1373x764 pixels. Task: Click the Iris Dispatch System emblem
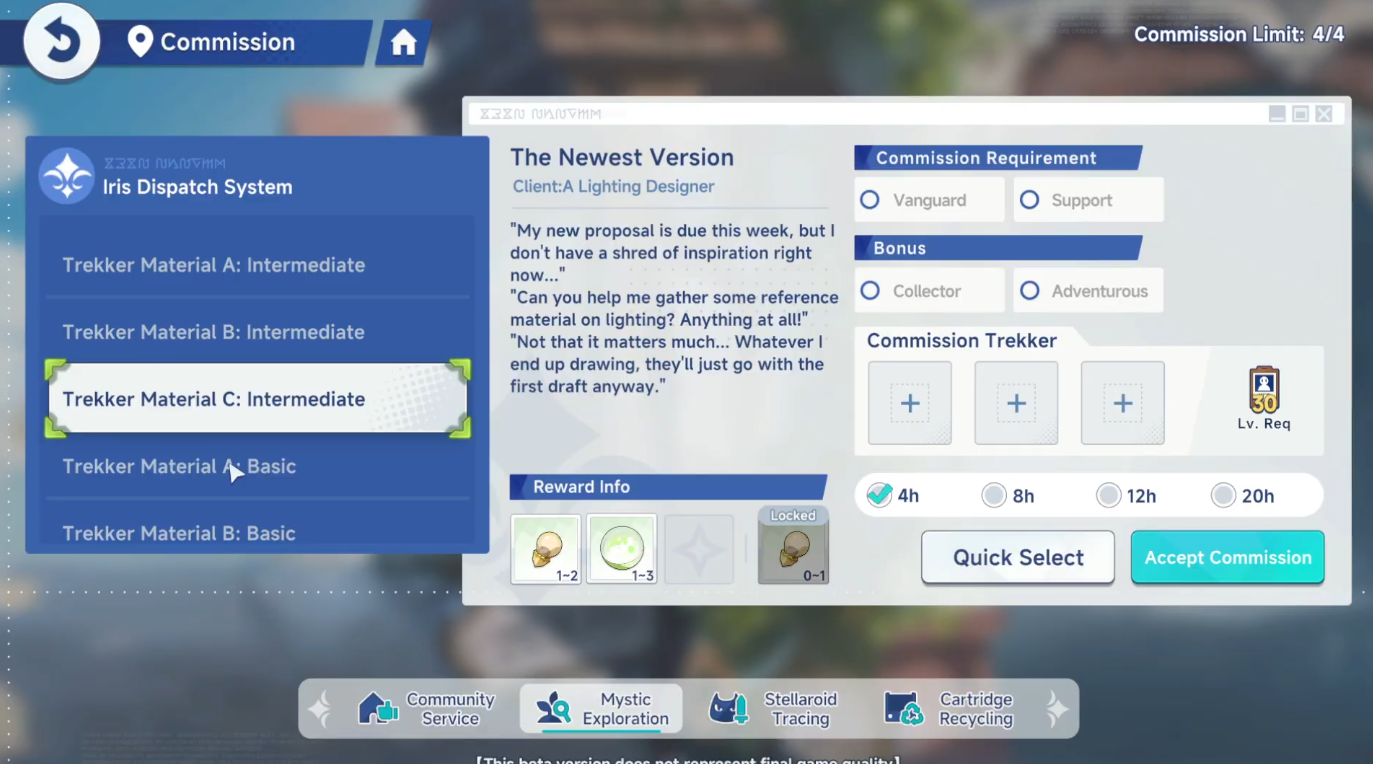click(x=66, y=176)
